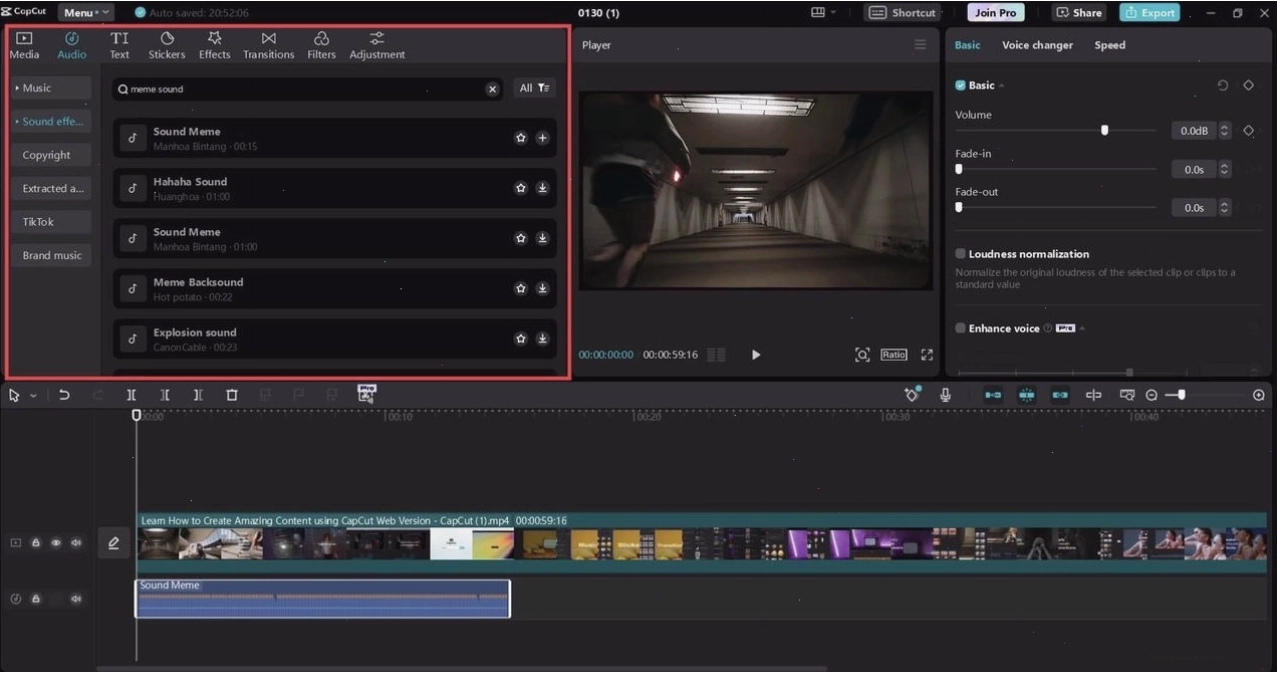This screenshot has height=674, width=1277.
Task: Favorite the Hahaha Sound with its star
Action: (521, 188)
